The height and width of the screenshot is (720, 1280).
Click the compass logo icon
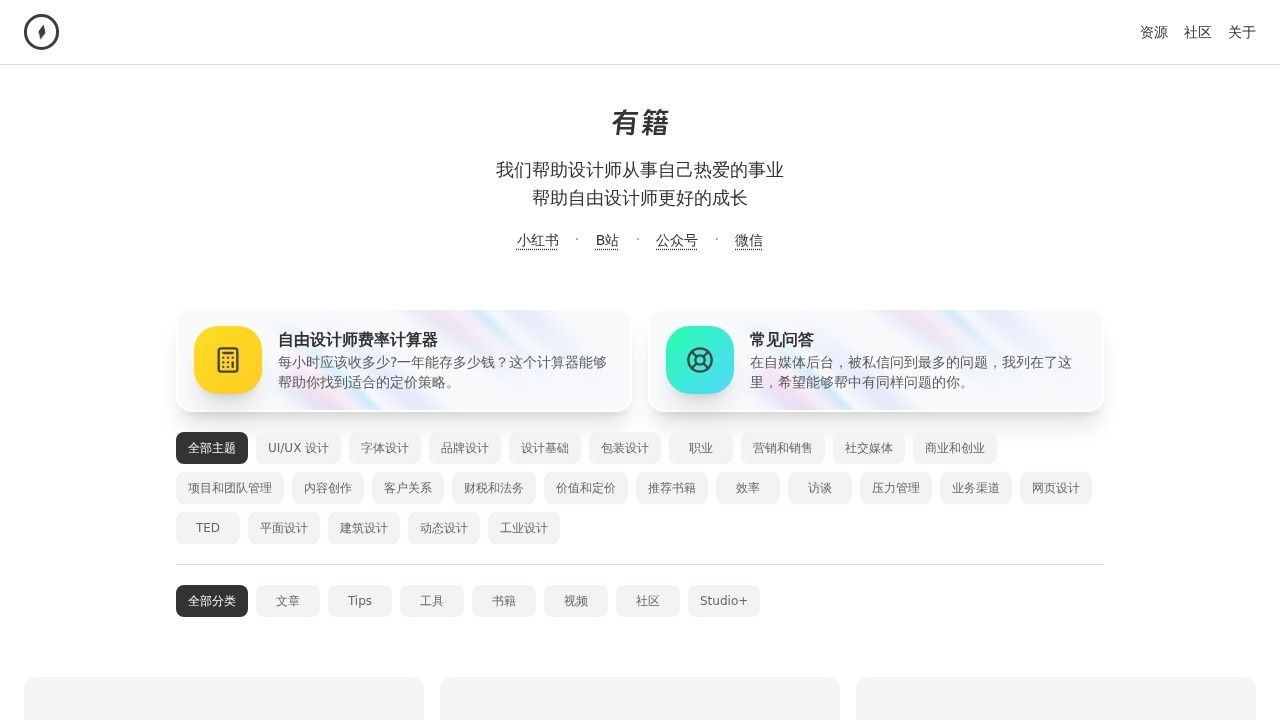tap(41, 32)
